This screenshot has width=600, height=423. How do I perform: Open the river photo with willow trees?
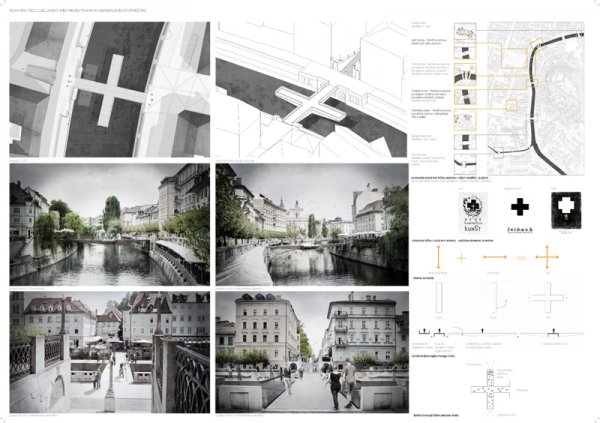click(109, 225)
